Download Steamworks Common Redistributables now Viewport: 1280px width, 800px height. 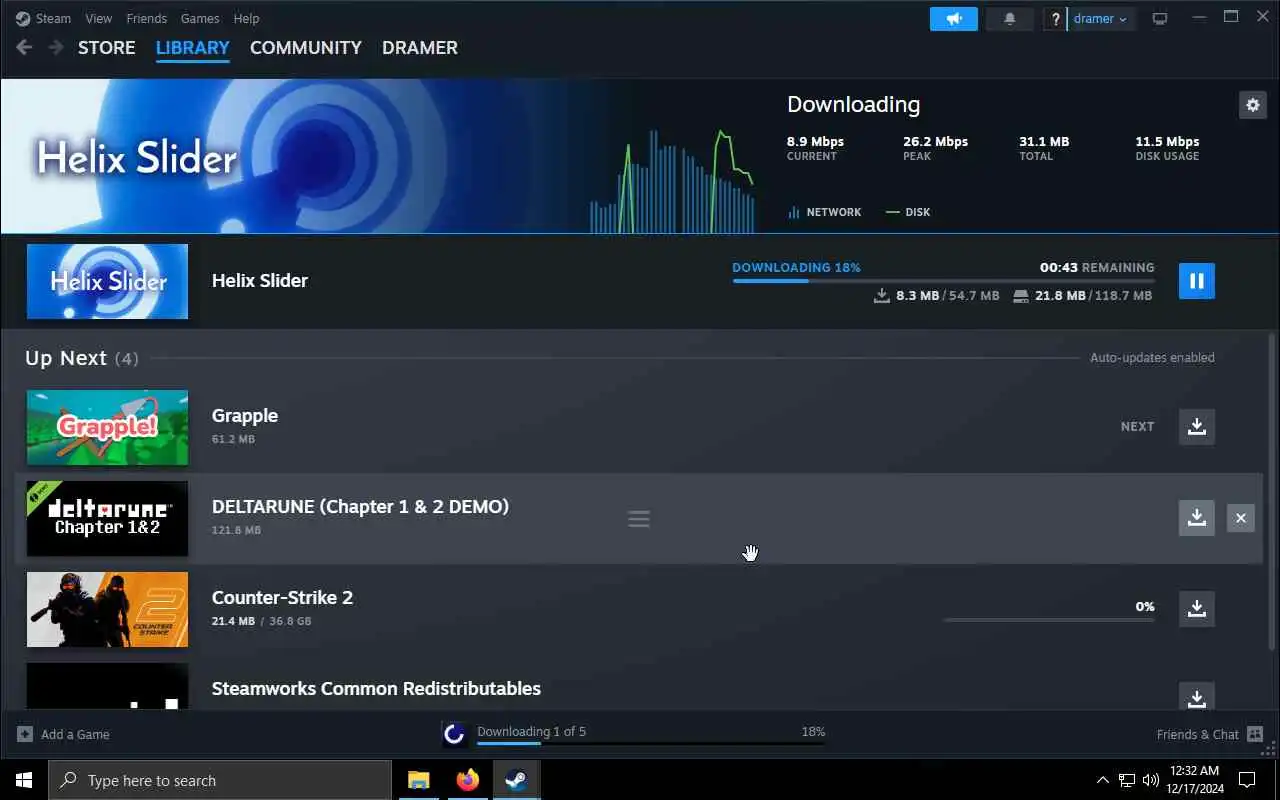click(1196, 696)
